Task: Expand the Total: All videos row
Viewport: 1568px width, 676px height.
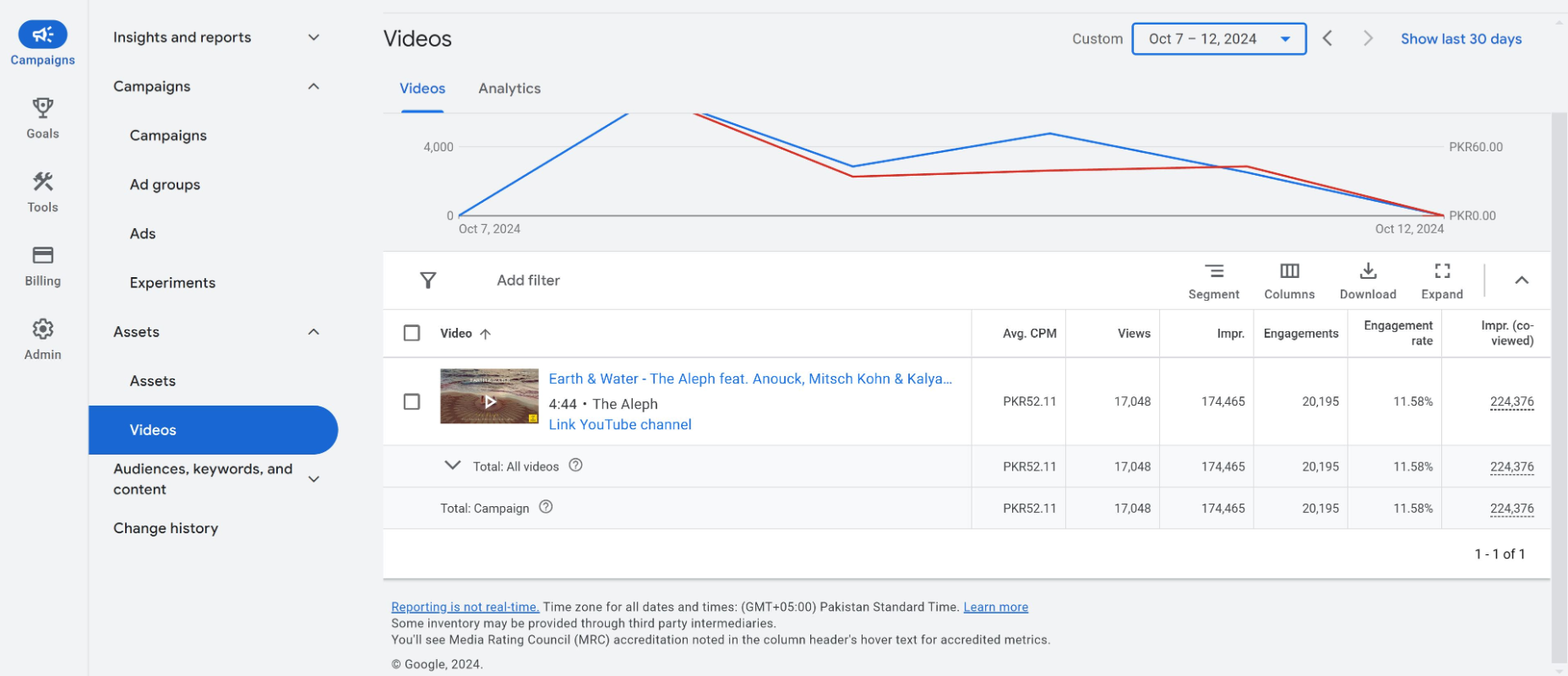Action: pyautogui.click(x=453, y=466)
